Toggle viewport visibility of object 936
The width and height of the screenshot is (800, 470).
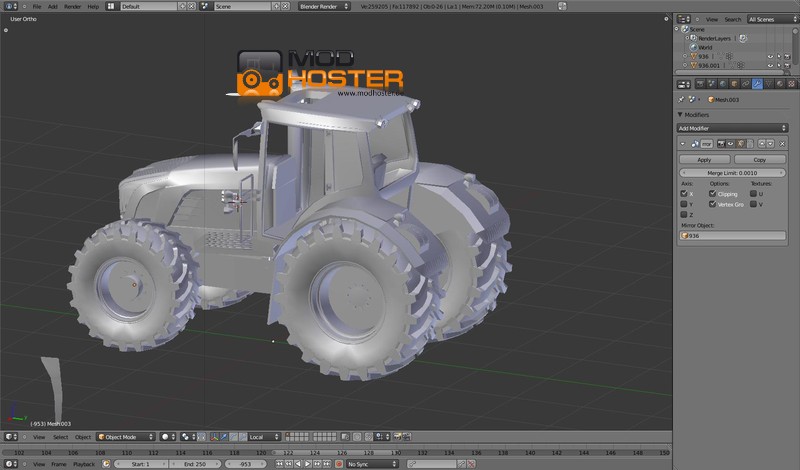770,57
